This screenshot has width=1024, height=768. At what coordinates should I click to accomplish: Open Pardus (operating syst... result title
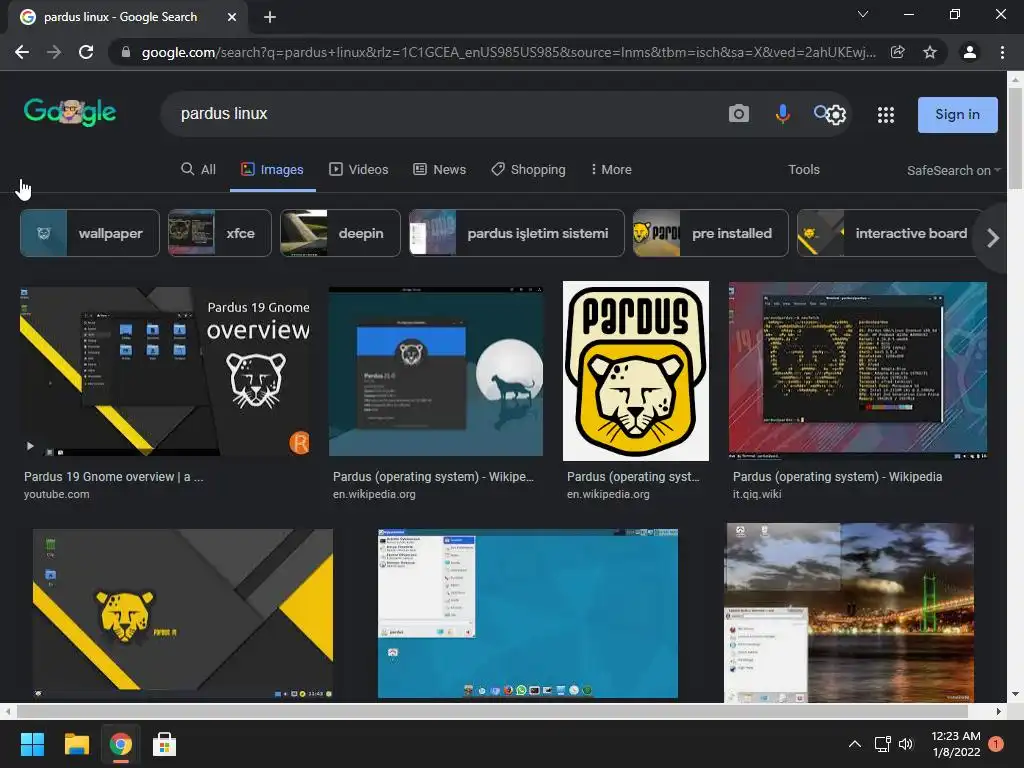click(633, 477)
